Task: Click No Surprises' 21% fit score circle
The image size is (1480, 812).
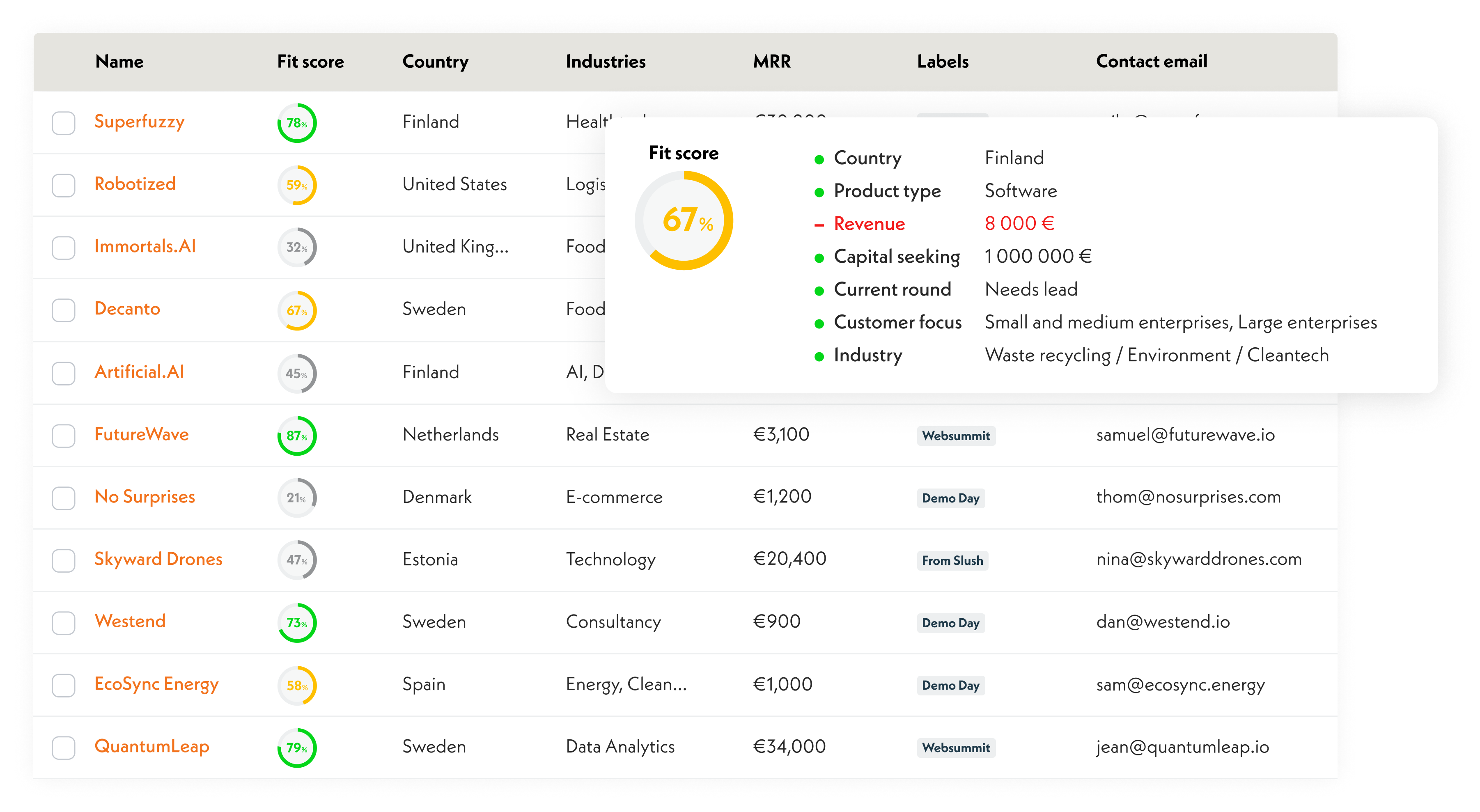Action: 297,498
